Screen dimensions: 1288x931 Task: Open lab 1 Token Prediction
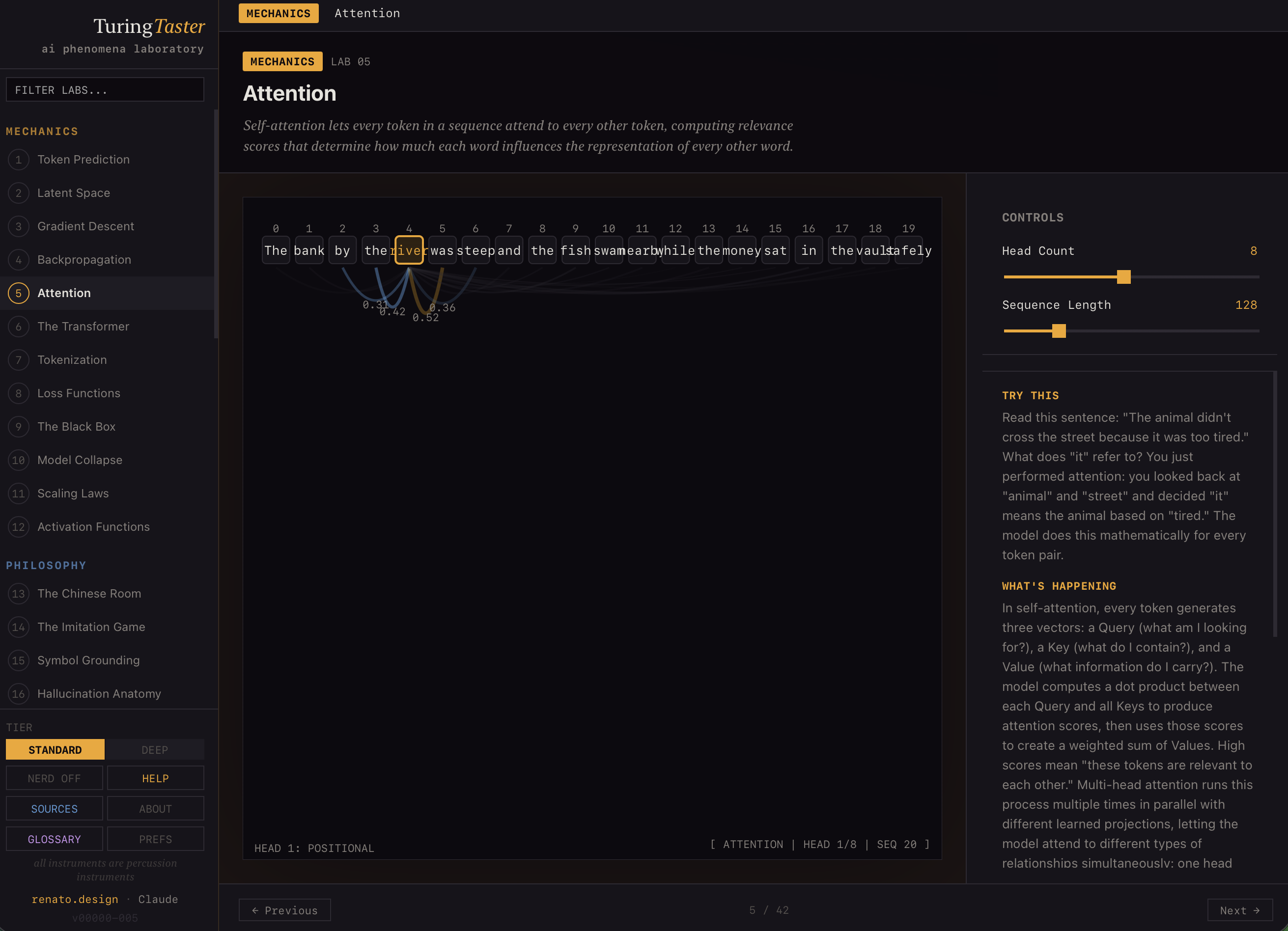coord(84,160)
